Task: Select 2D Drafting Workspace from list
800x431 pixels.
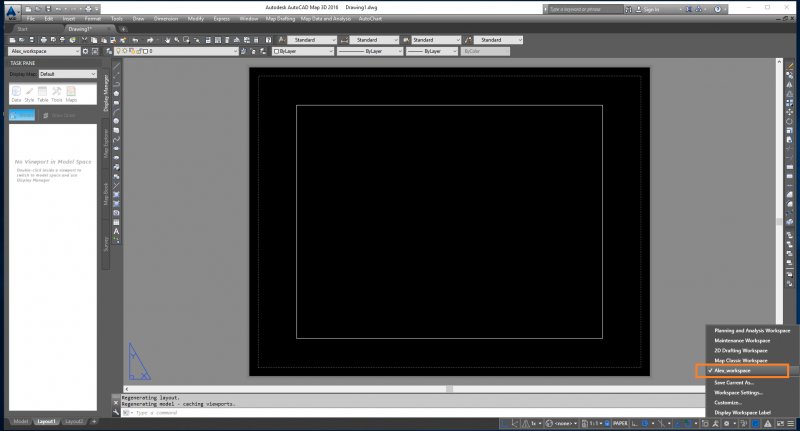Action: (740, 351)
